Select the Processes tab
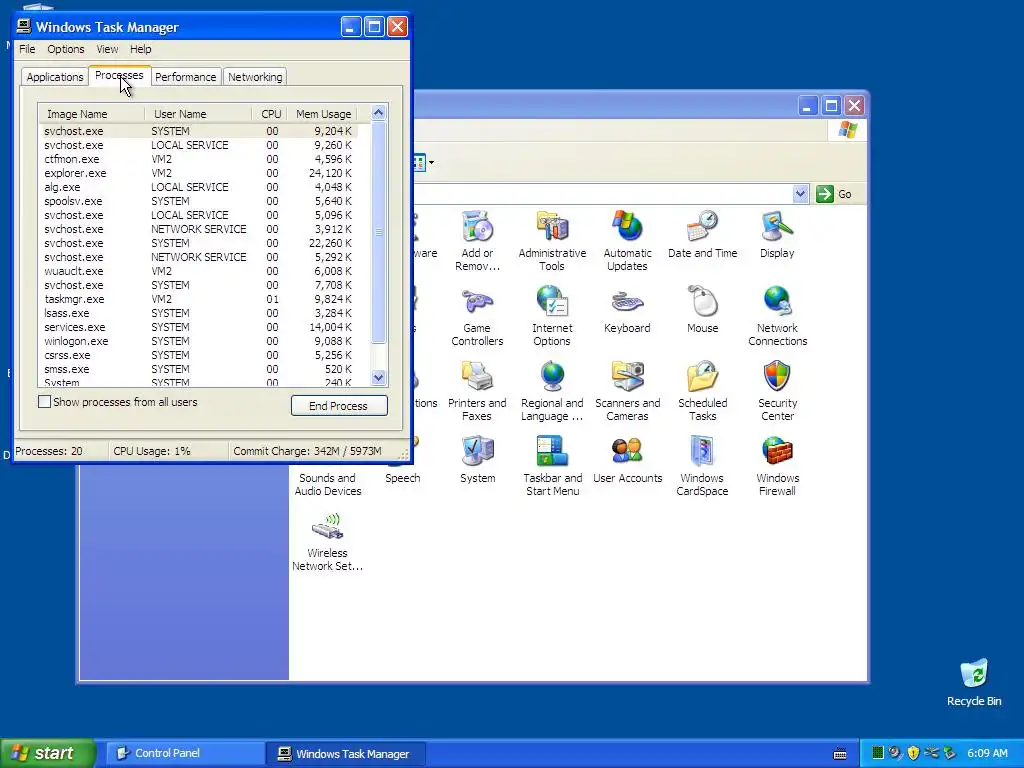This screenshot has width=1024, height=768. (x=119, y=75)
